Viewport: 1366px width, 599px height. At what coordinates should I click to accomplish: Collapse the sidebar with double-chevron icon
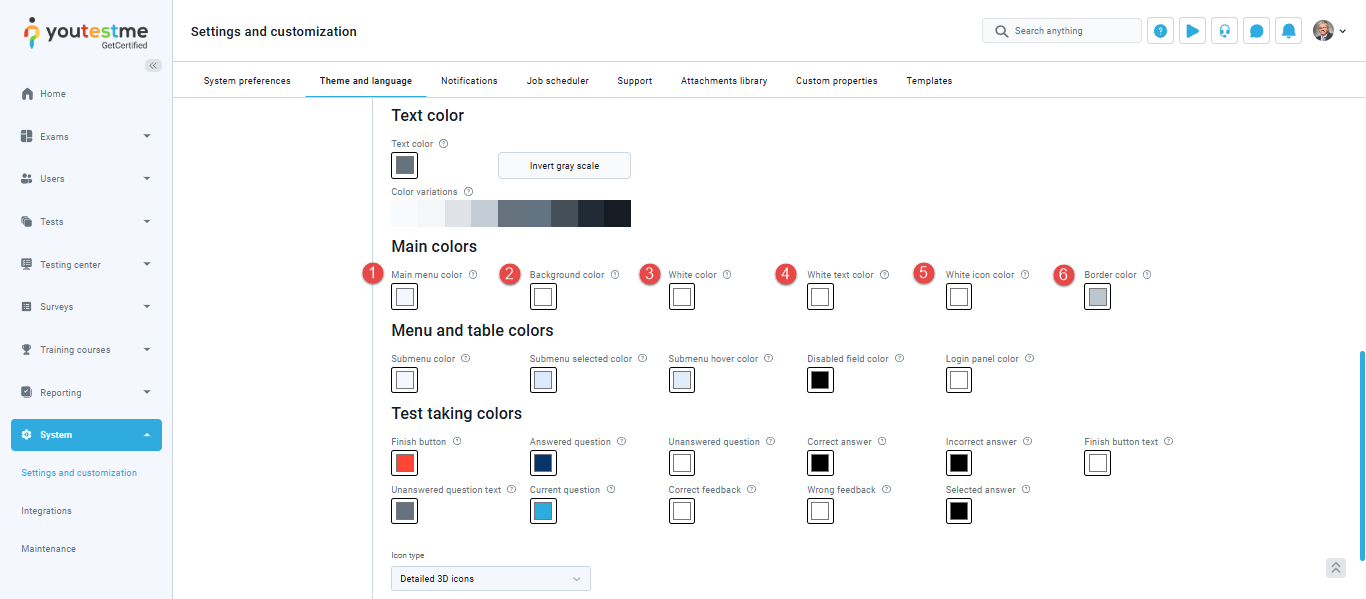pos(153,65)
